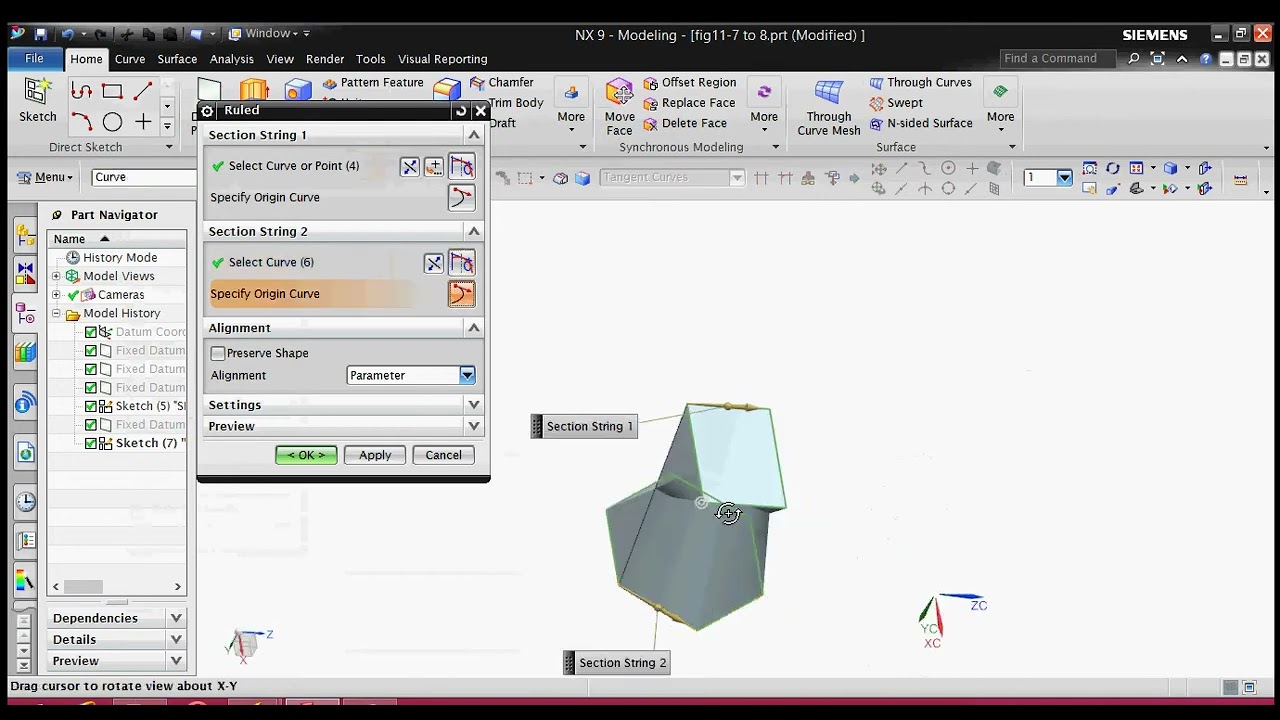
Task: Click Section String 2 origin curve icon
Action: [461, 294]
